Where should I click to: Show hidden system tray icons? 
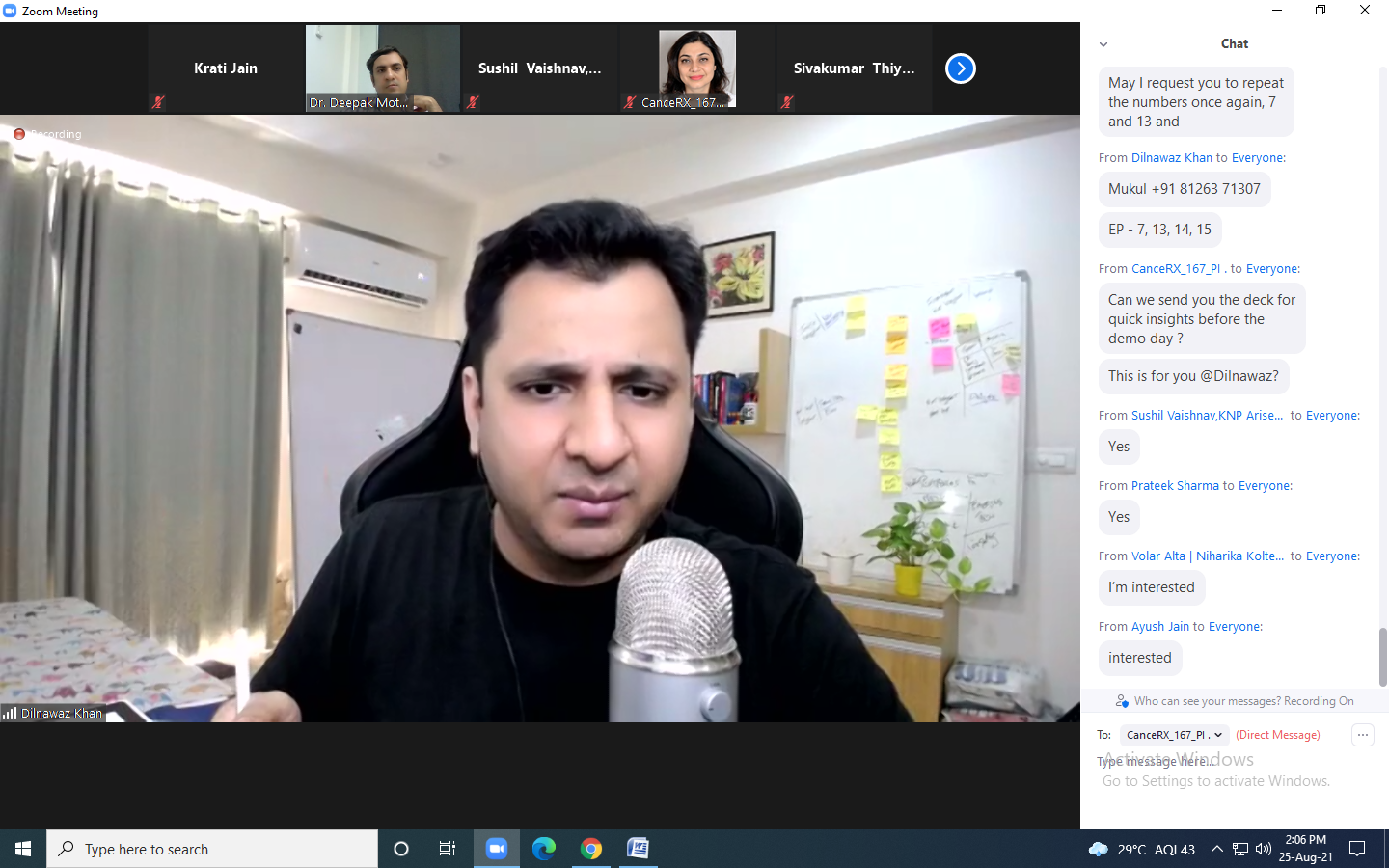[1216, 849]
